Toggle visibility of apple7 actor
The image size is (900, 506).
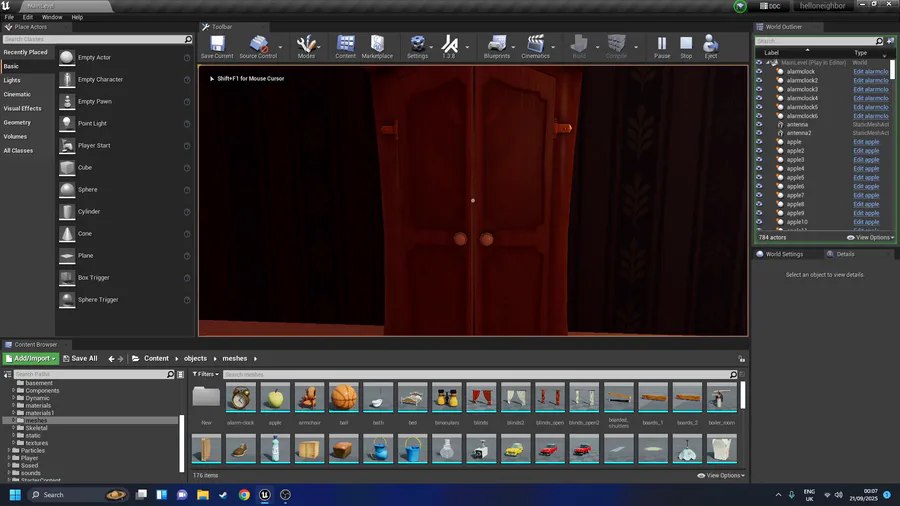pyautogui.click(x=759, y=195)
